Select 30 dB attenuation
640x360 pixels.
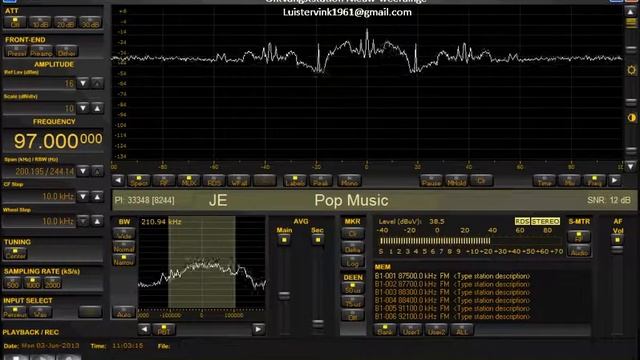click(90, 22)
